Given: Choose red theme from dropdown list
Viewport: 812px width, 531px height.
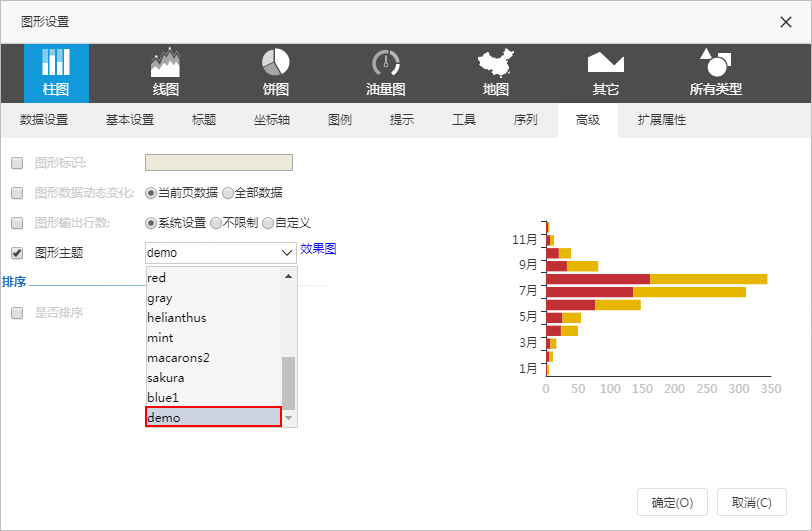Looking at the screenshot, I should click(213, 278).
